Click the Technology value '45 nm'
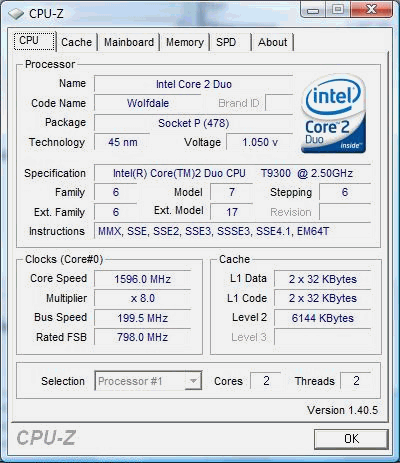This screenshot has width=400, height=463. [x=122, y=142]
